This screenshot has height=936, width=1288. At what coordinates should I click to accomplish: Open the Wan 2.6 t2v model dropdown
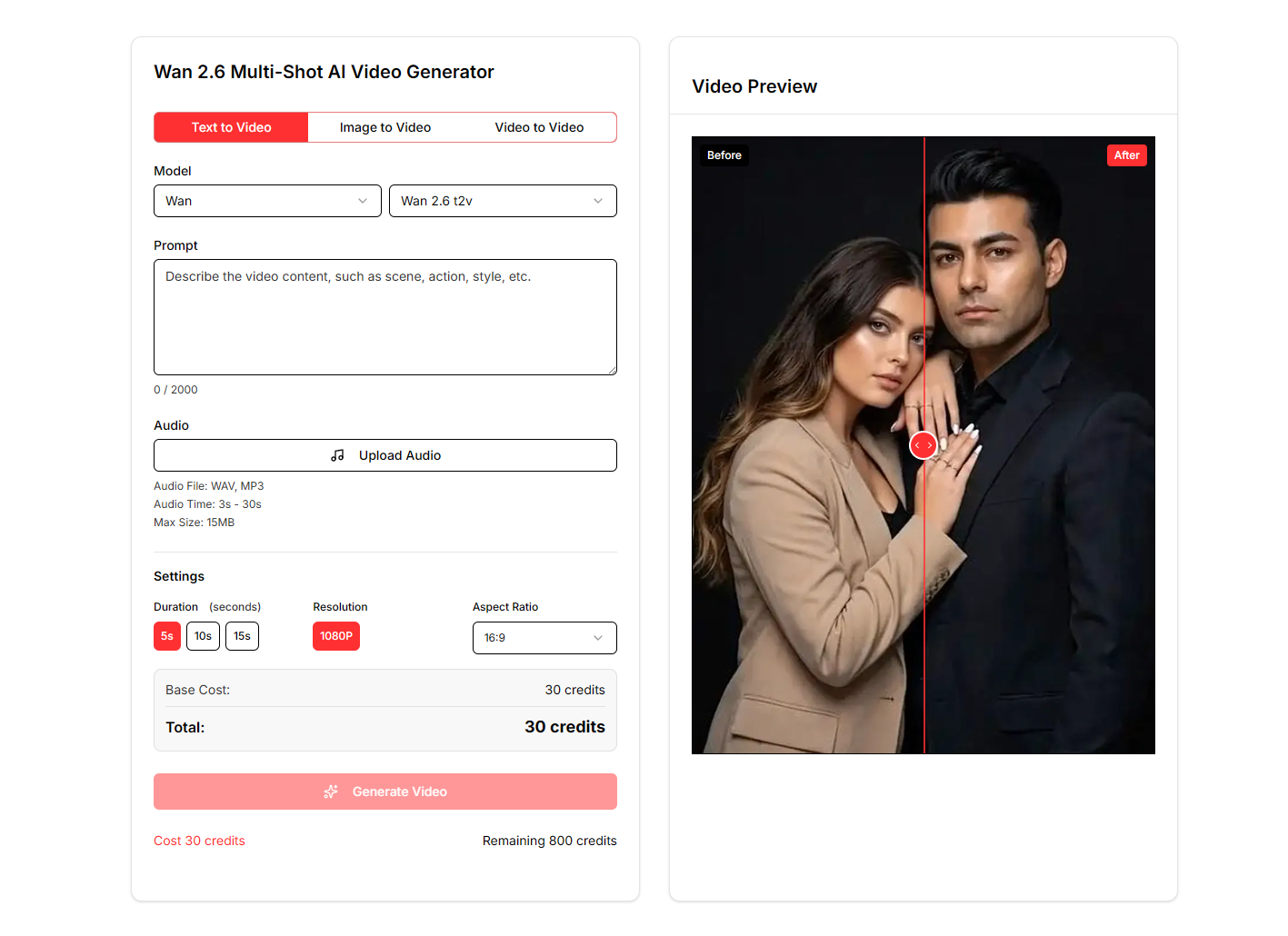click(x=503, y=201)
